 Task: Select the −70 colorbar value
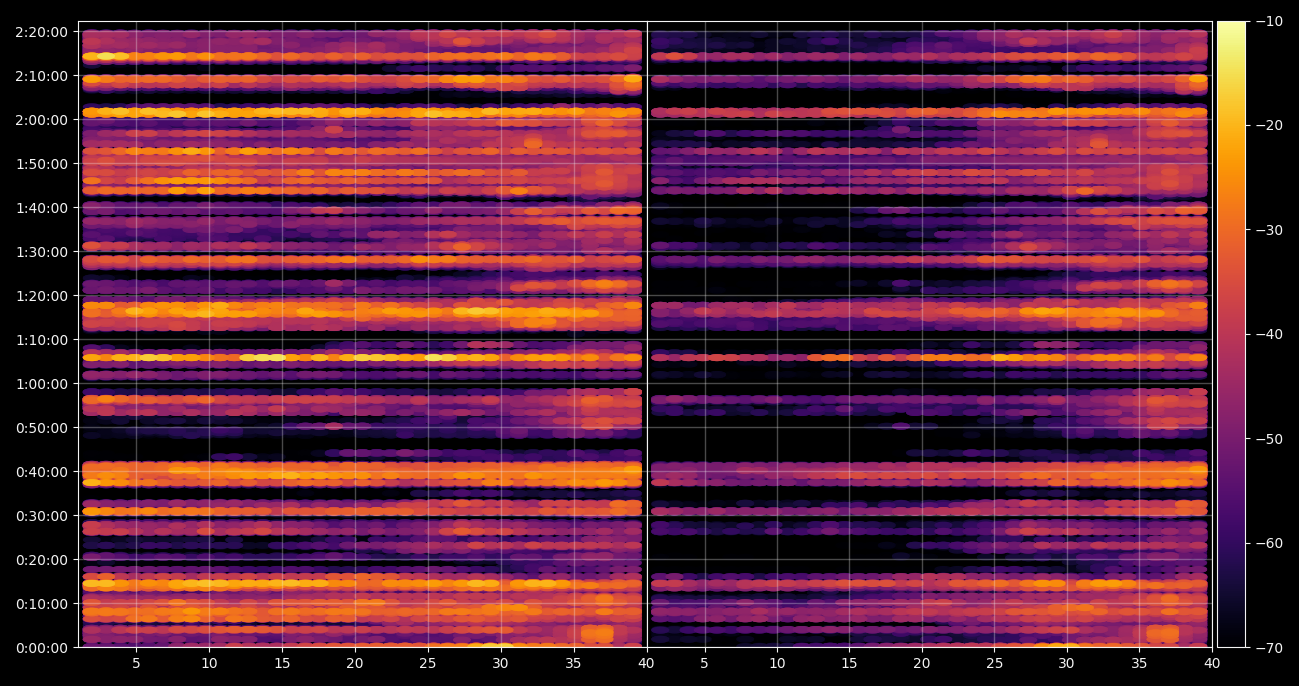(x=1268, y=648)
